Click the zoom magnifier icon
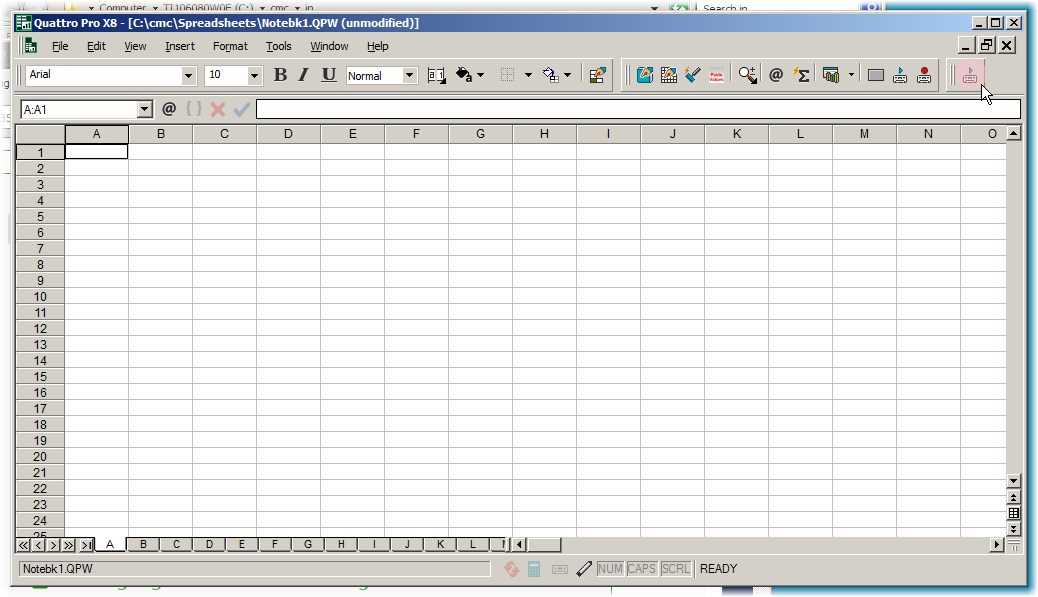The image size is (1038, 597). (748, 75)
